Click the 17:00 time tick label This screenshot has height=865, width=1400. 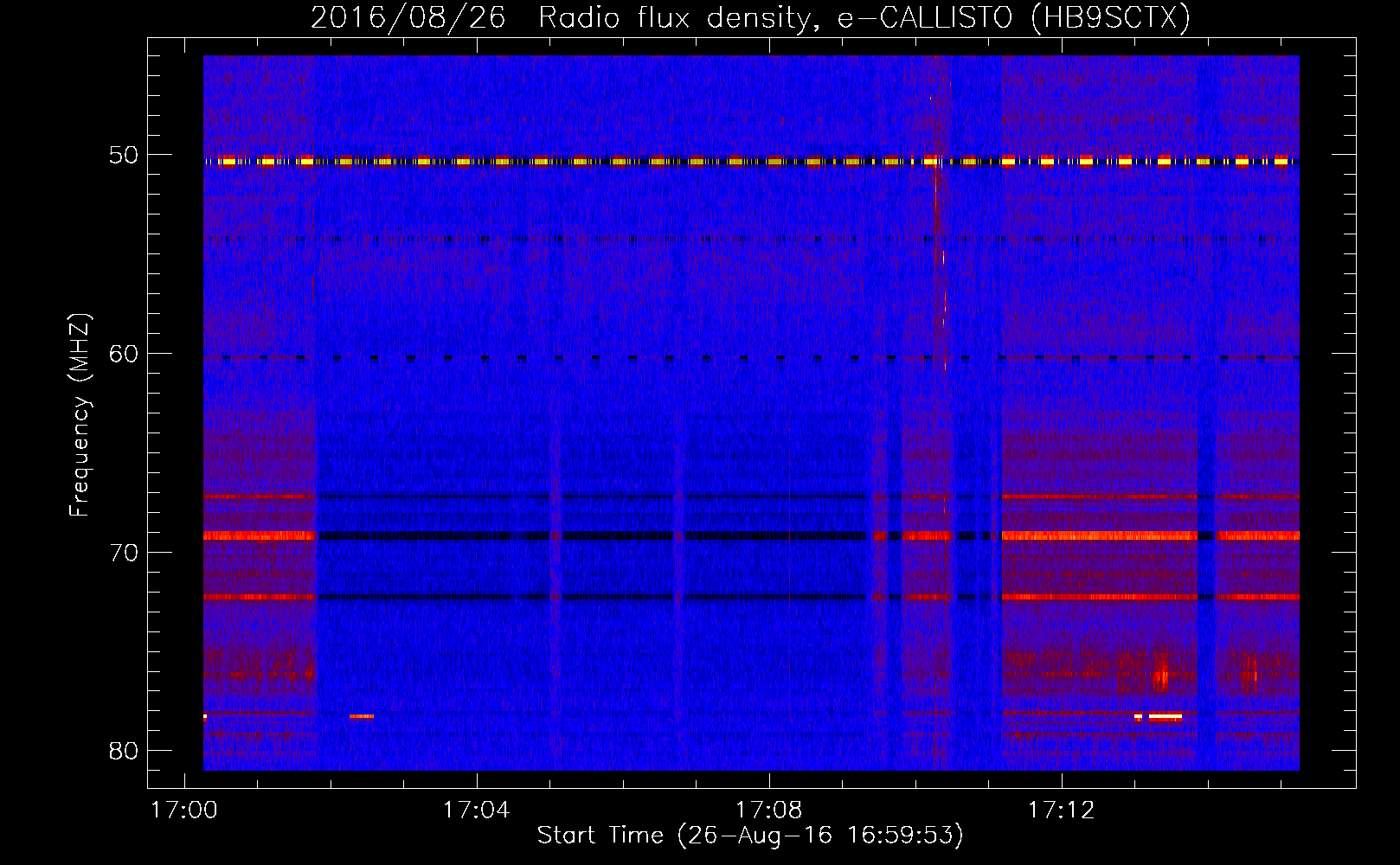(x=184, y=811)
